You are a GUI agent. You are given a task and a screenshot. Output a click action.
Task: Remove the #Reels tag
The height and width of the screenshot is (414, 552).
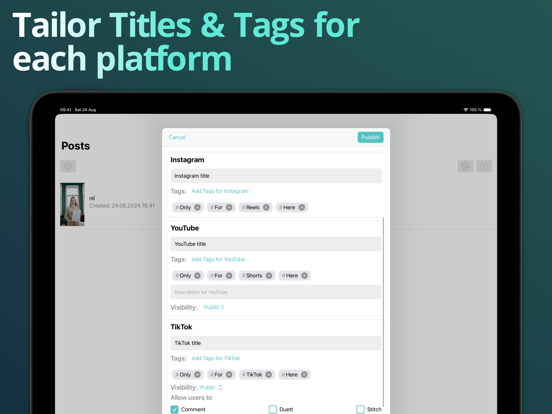[266, 207]
